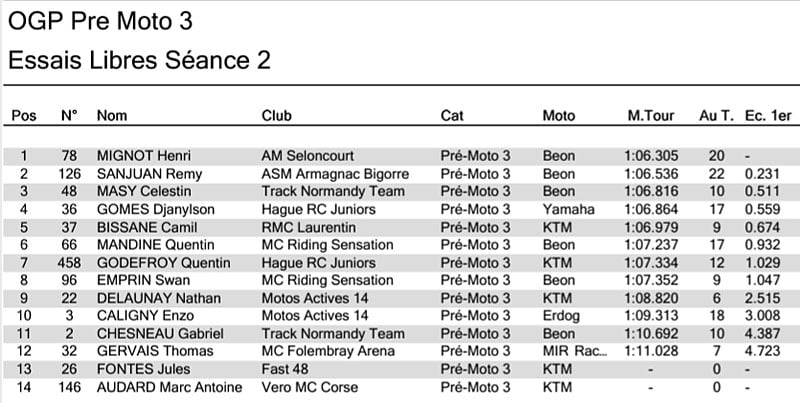The image size is (800, 403).
Task: Select AUDARD Marc Antoine row
Action: click(169, 387)
